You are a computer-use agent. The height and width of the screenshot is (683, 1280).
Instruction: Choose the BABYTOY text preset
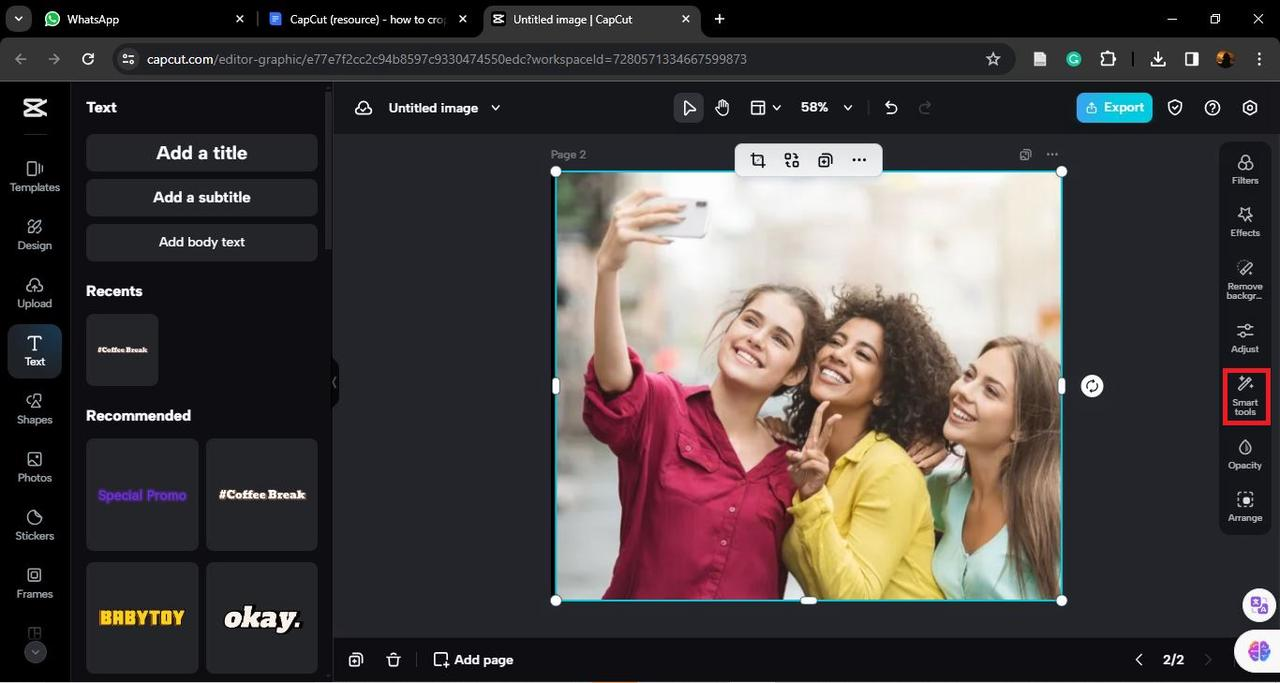(142, 618)
